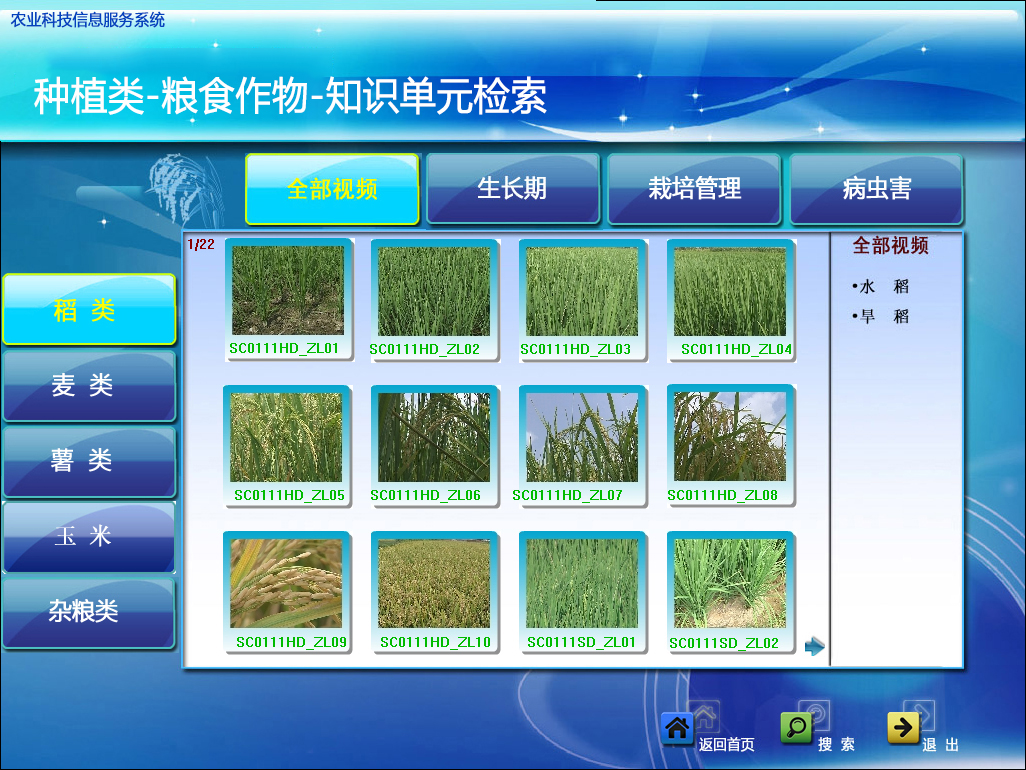Screen dimensions: 1026x770
Task: Switch to the 生长期 tab
Action: pyautogui.click(x=513, y=189)
